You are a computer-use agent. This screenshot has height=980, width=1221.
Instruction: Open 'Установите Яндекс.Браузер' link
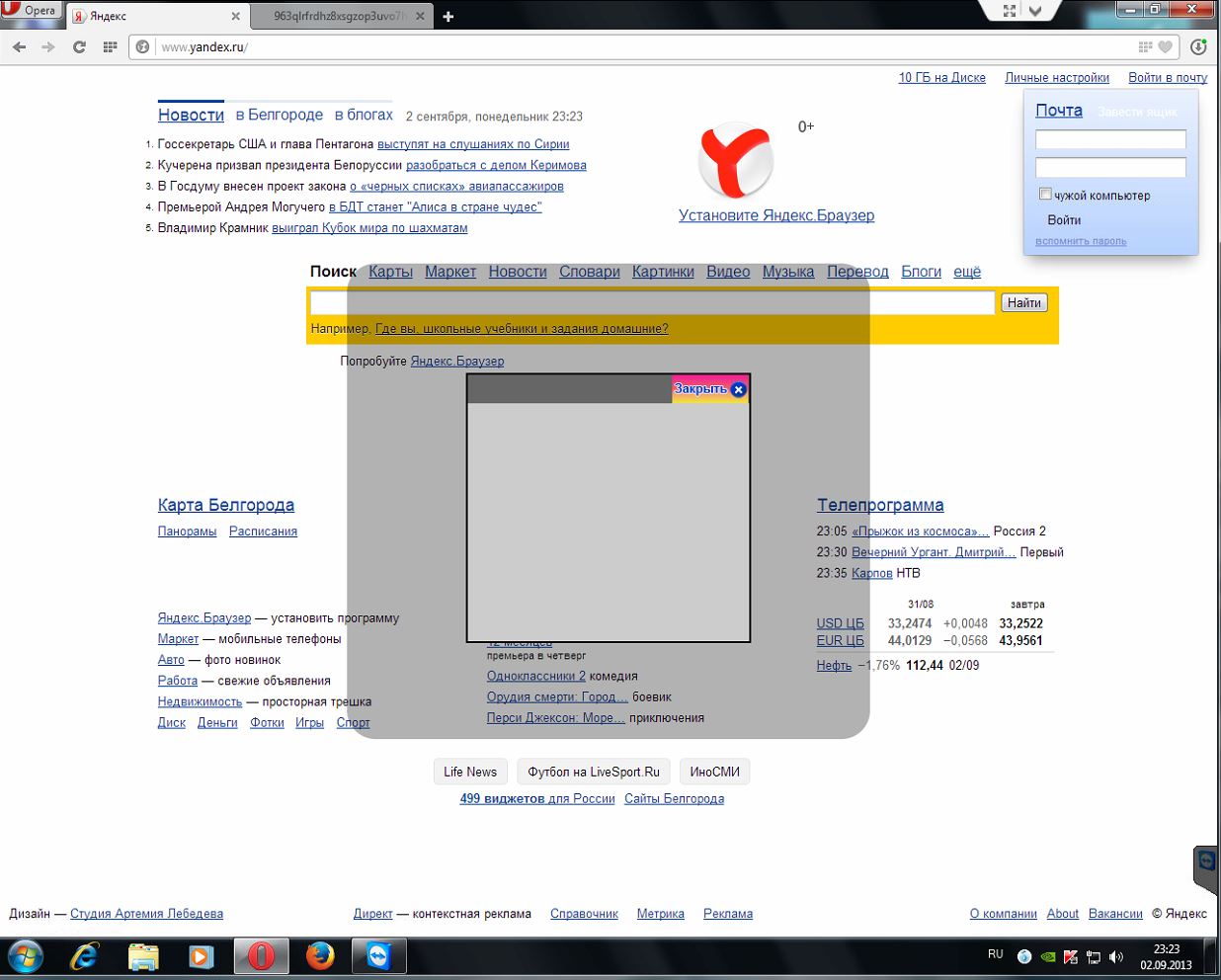[776, 215]
